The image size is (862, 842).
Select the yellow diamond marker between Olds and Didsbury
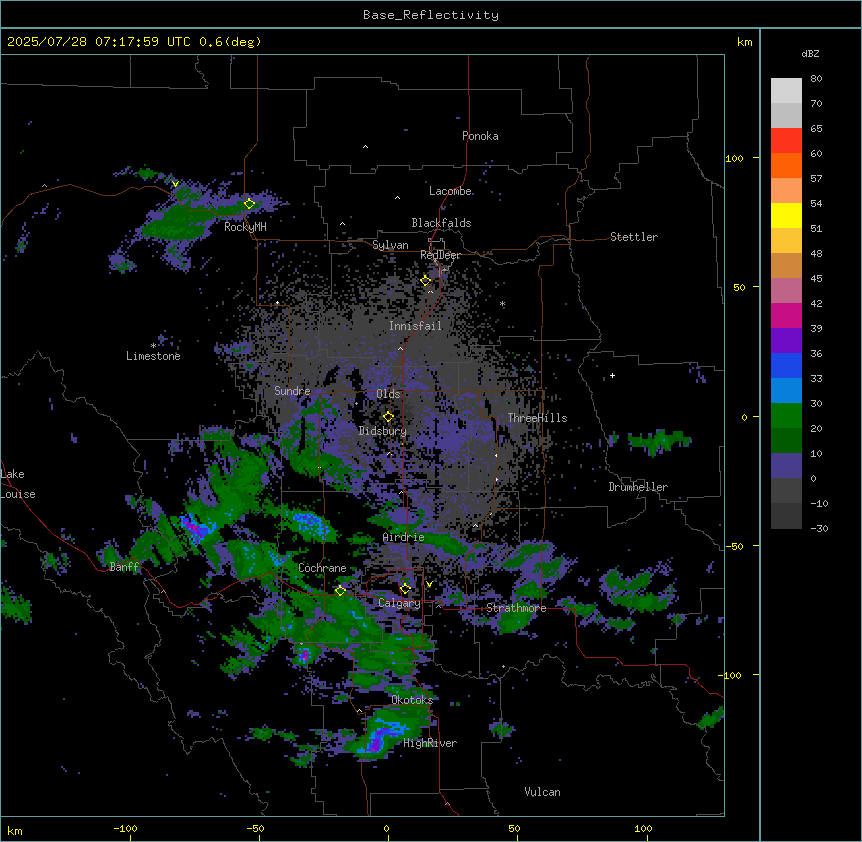388,417
